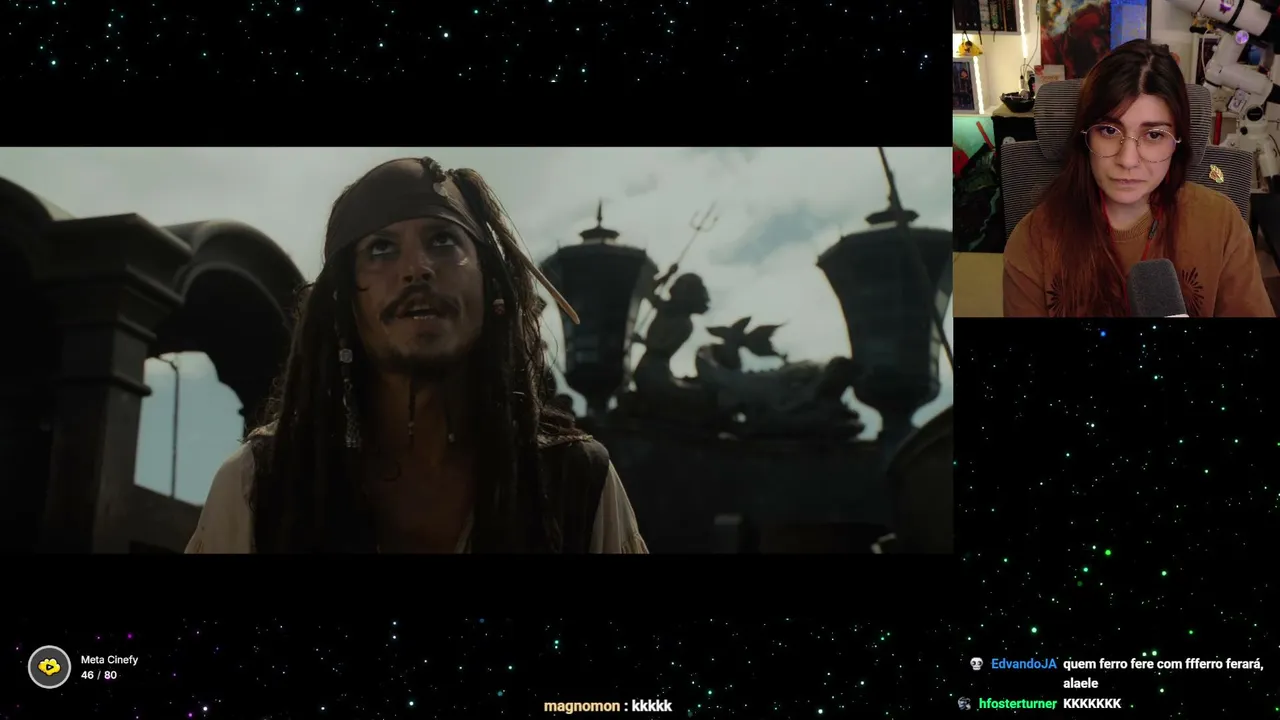Click hfosterturner's "KKKKKKK" chat message
This screenshot has width=1280, height=720.
1092,704
